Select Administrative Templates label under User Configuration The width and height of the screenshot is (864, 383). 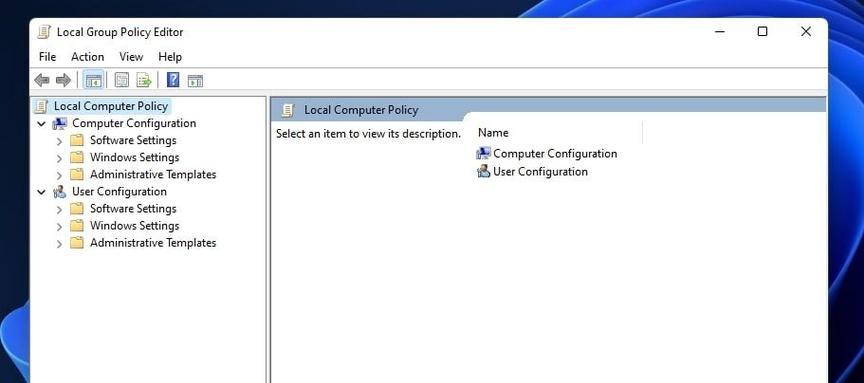(153, 242)
